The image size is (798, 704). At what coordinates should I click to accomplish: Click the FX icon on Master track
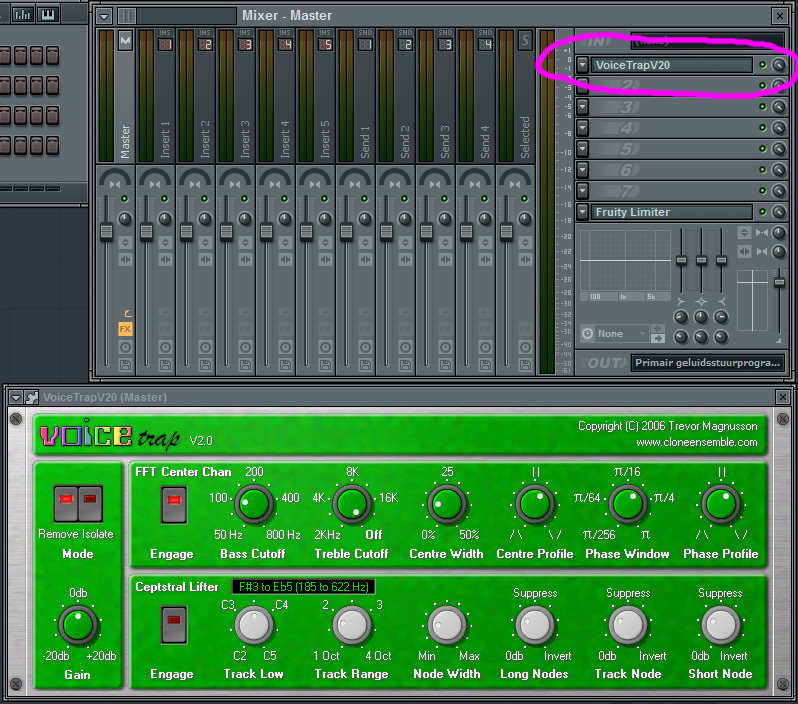point(125,328)
